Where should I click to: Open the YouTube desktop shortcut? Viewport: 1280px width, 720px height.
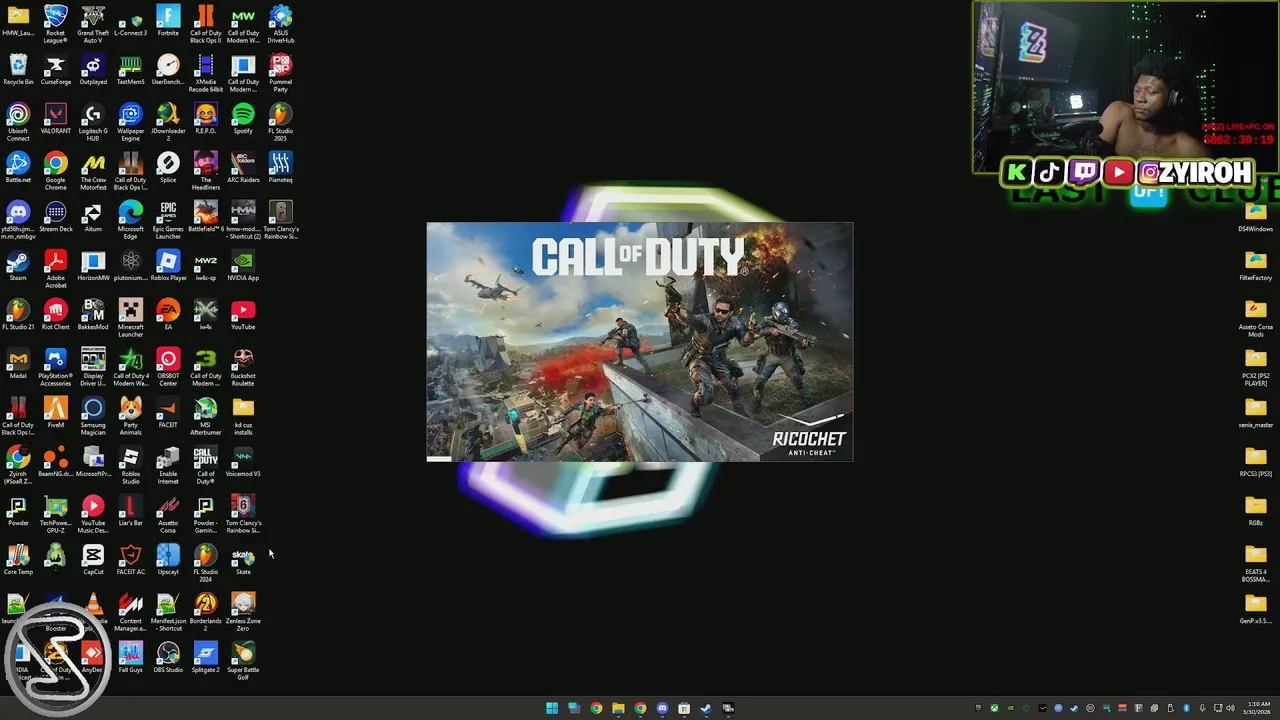pyautogui.click(x=243, y=315)
